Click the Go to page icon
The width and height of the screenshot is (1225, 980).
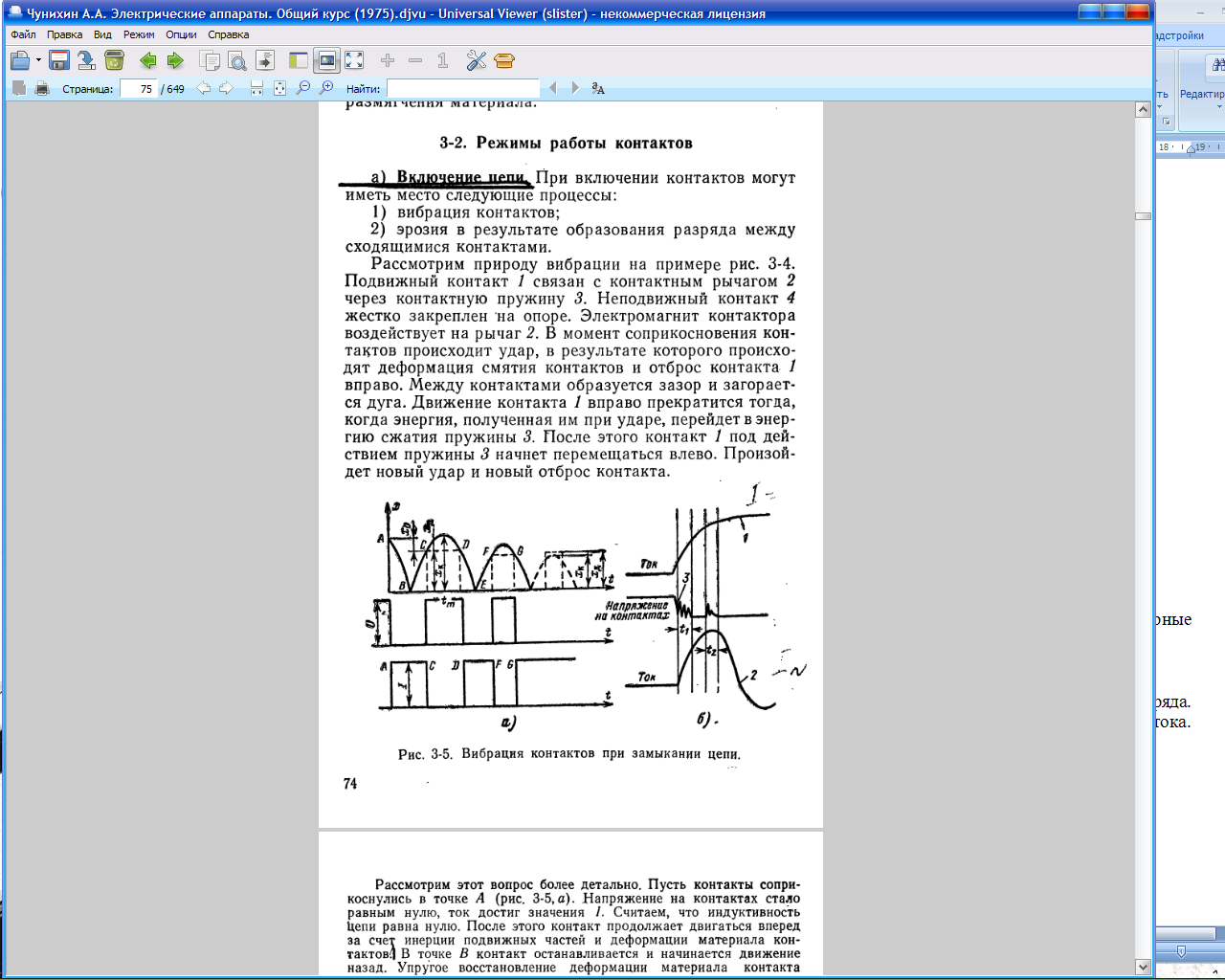[x=265, y=60]
